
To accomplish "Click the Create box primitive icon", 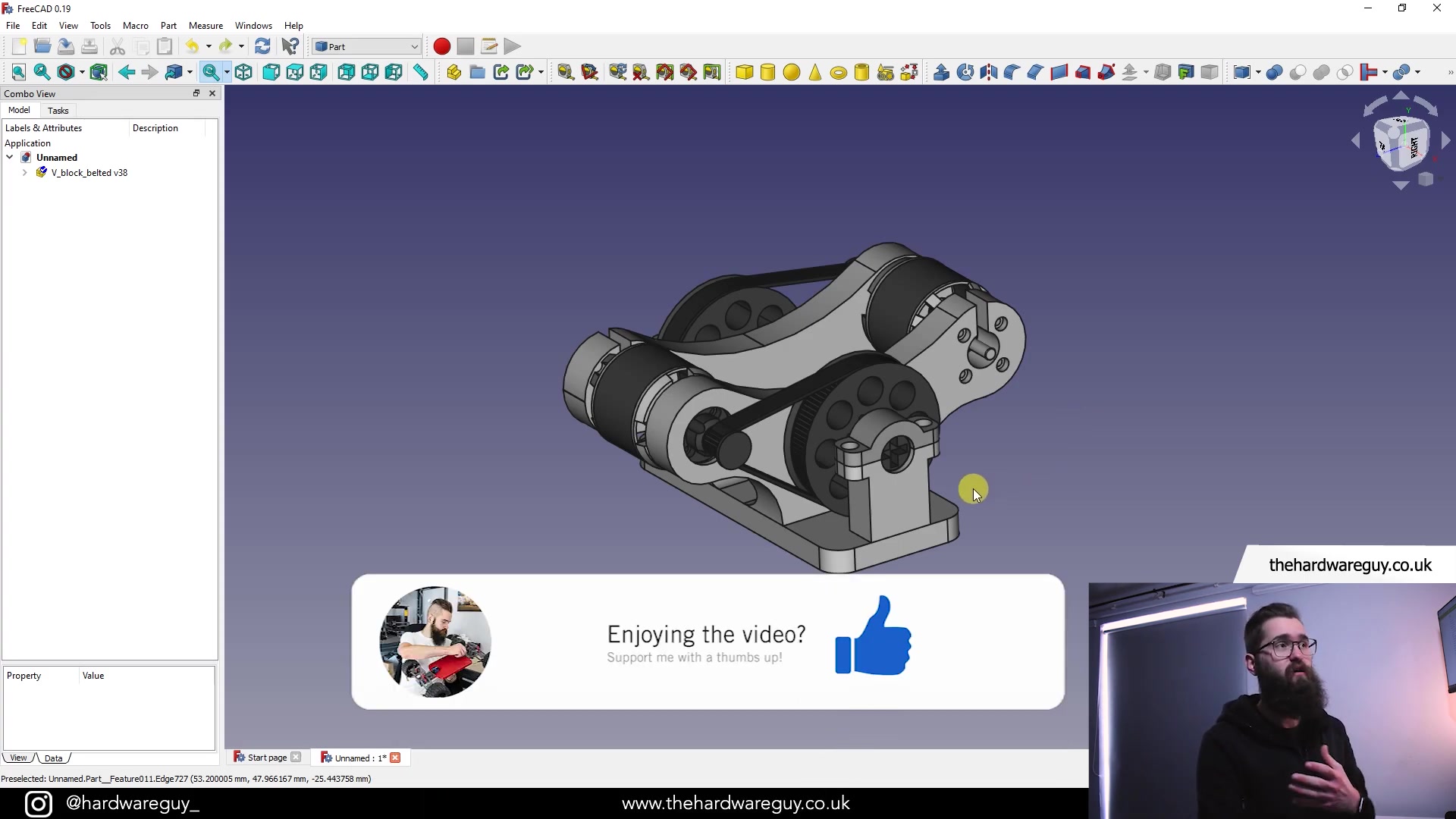I will click(x=744, y=72).
